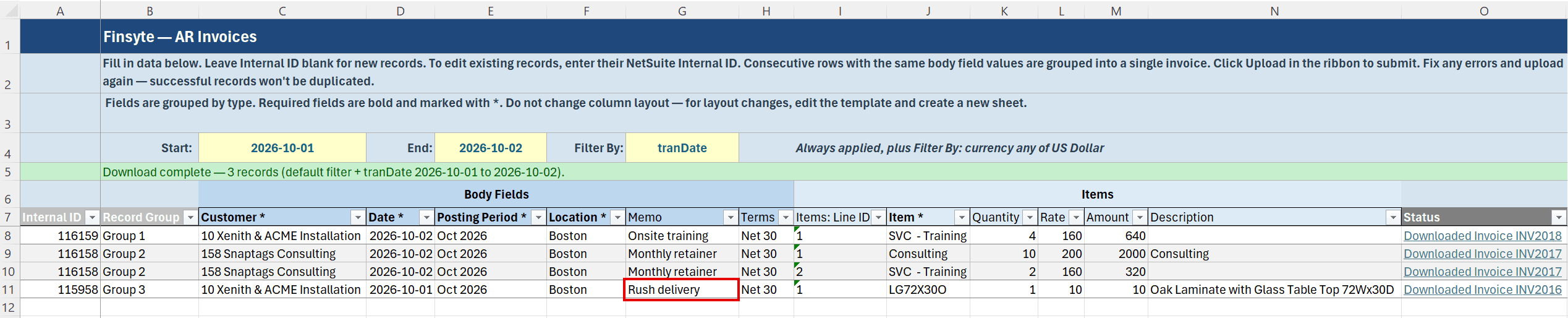This screenshot has height=318, width=1568.
Task: Open the Internal ID filter dropdown
Action: pos(92,217)
